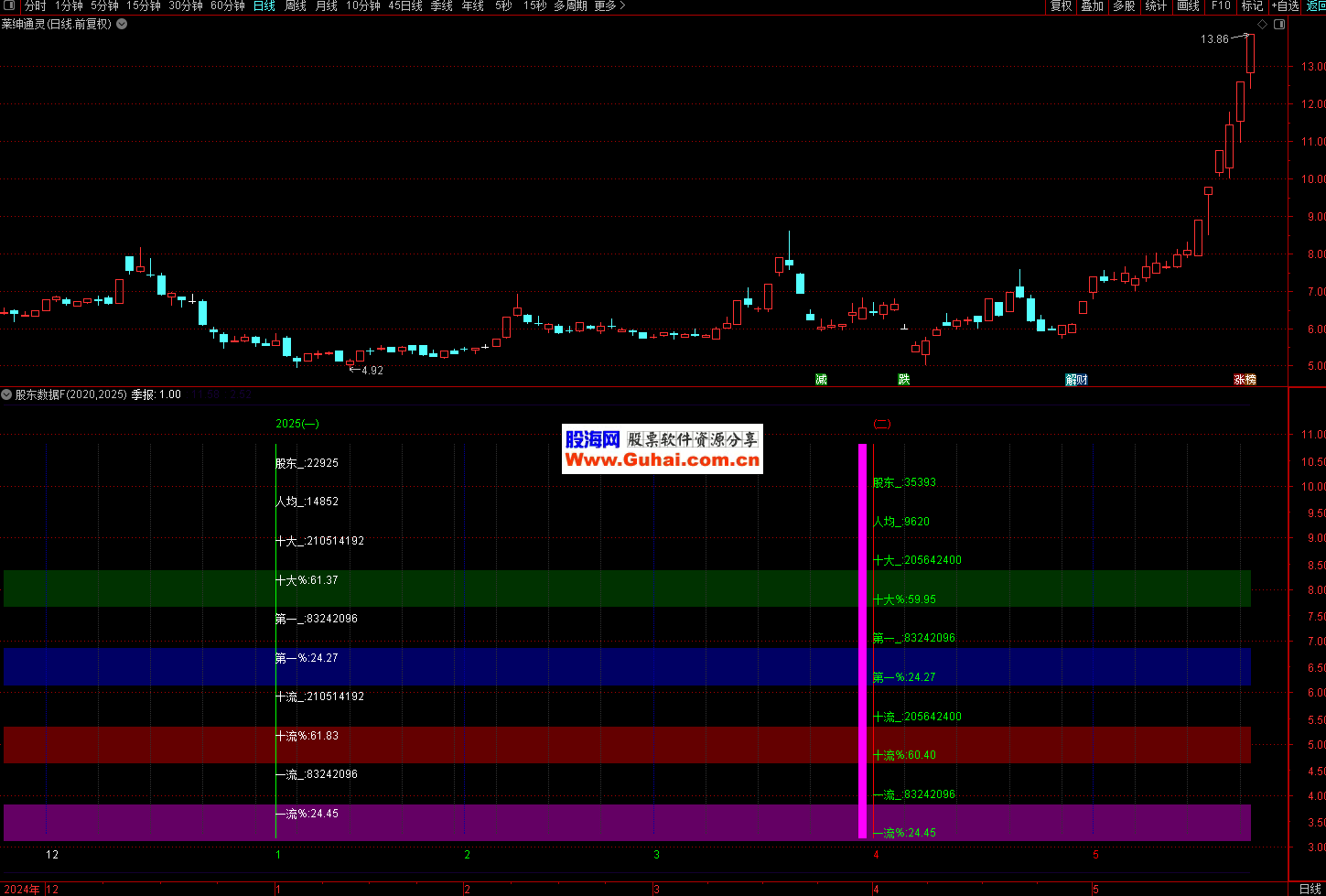Image resolution: width=1326 pixels, height=896 pixels.
Task: Click the green month 2 axis marker
Action: [x=468, y=855]
